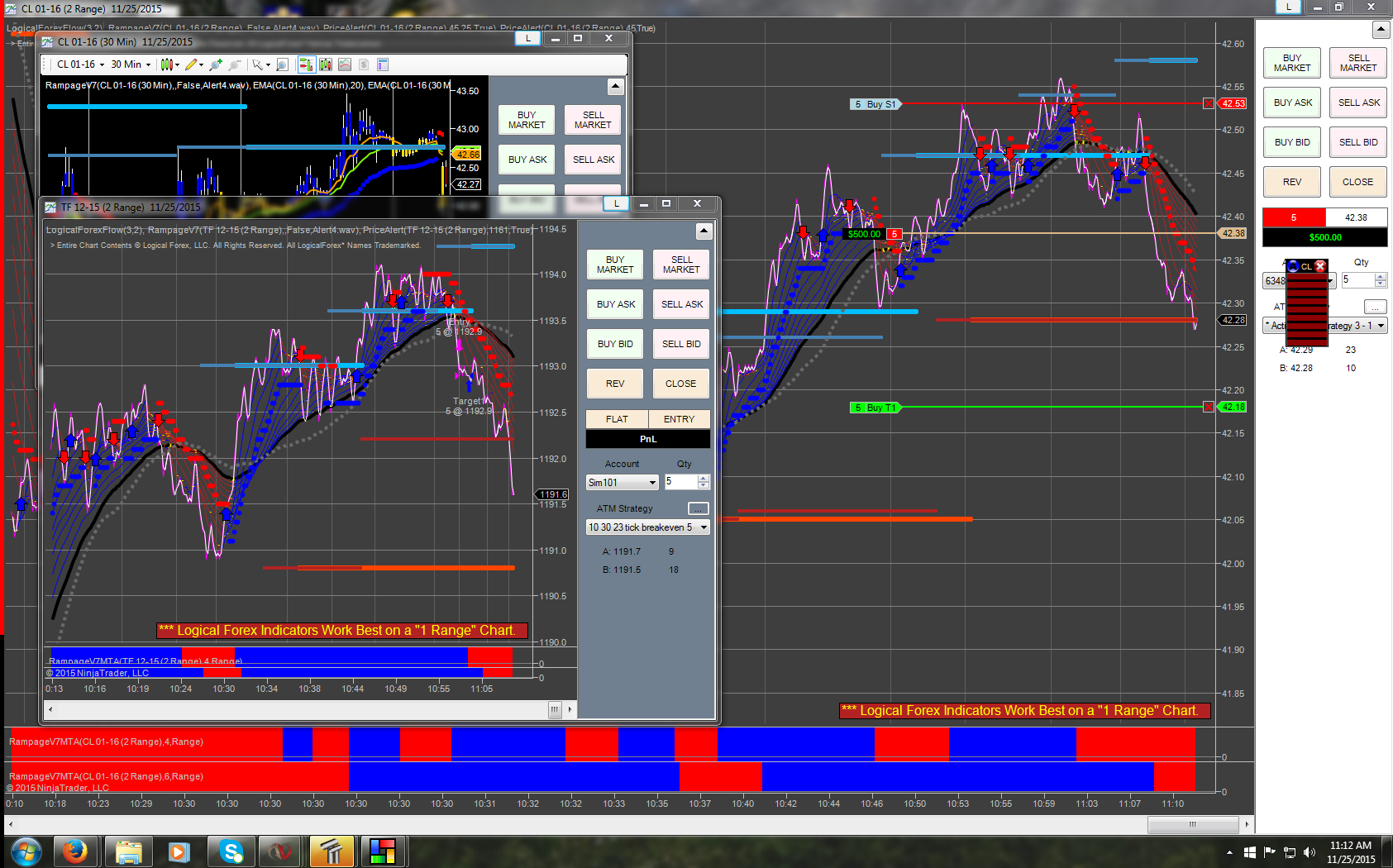This screenshot has height=868, width=1393.
Task: Open ATM Strategy dropdown in main CL trader panel
Action: 1325,326
